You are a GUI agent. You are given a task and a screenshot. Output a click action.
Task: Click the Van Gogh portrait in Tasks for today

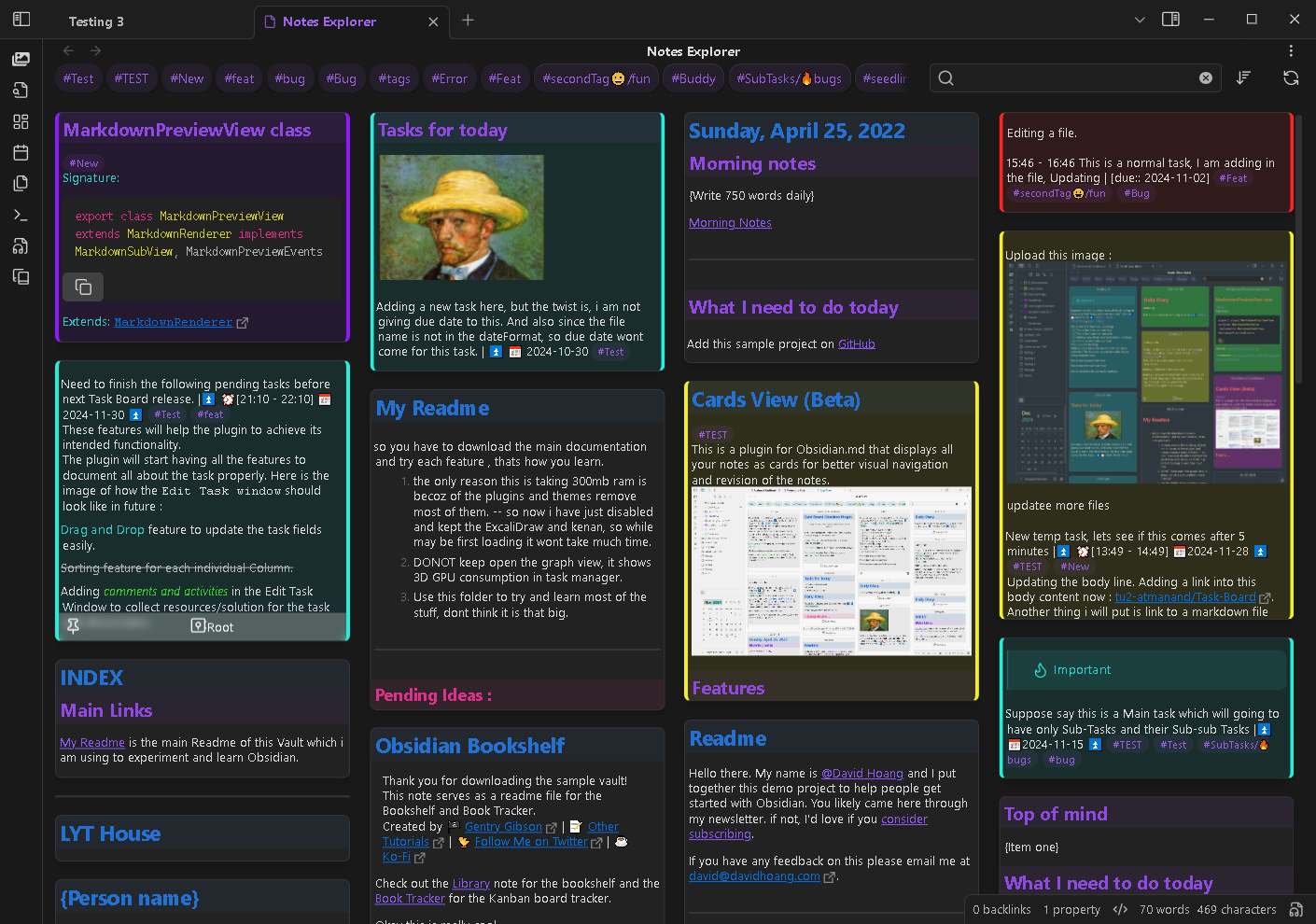coord(461,217)
